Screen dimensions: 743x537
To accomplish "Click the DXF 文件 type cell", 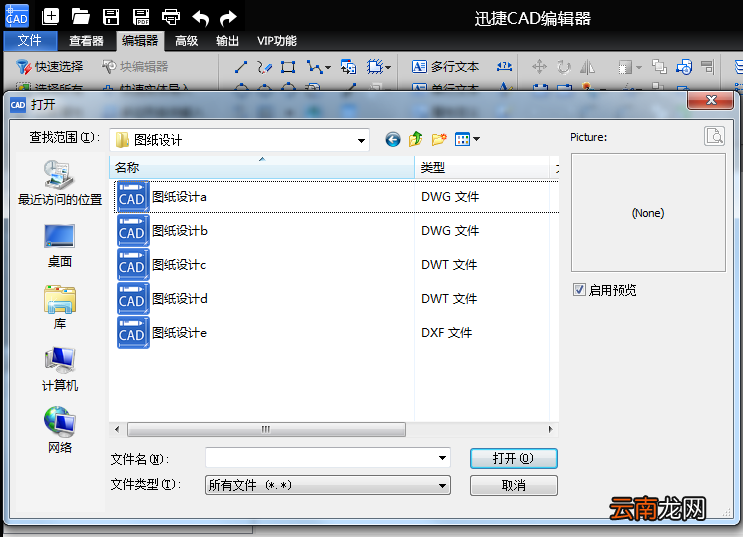I will (x=446, y=333).
